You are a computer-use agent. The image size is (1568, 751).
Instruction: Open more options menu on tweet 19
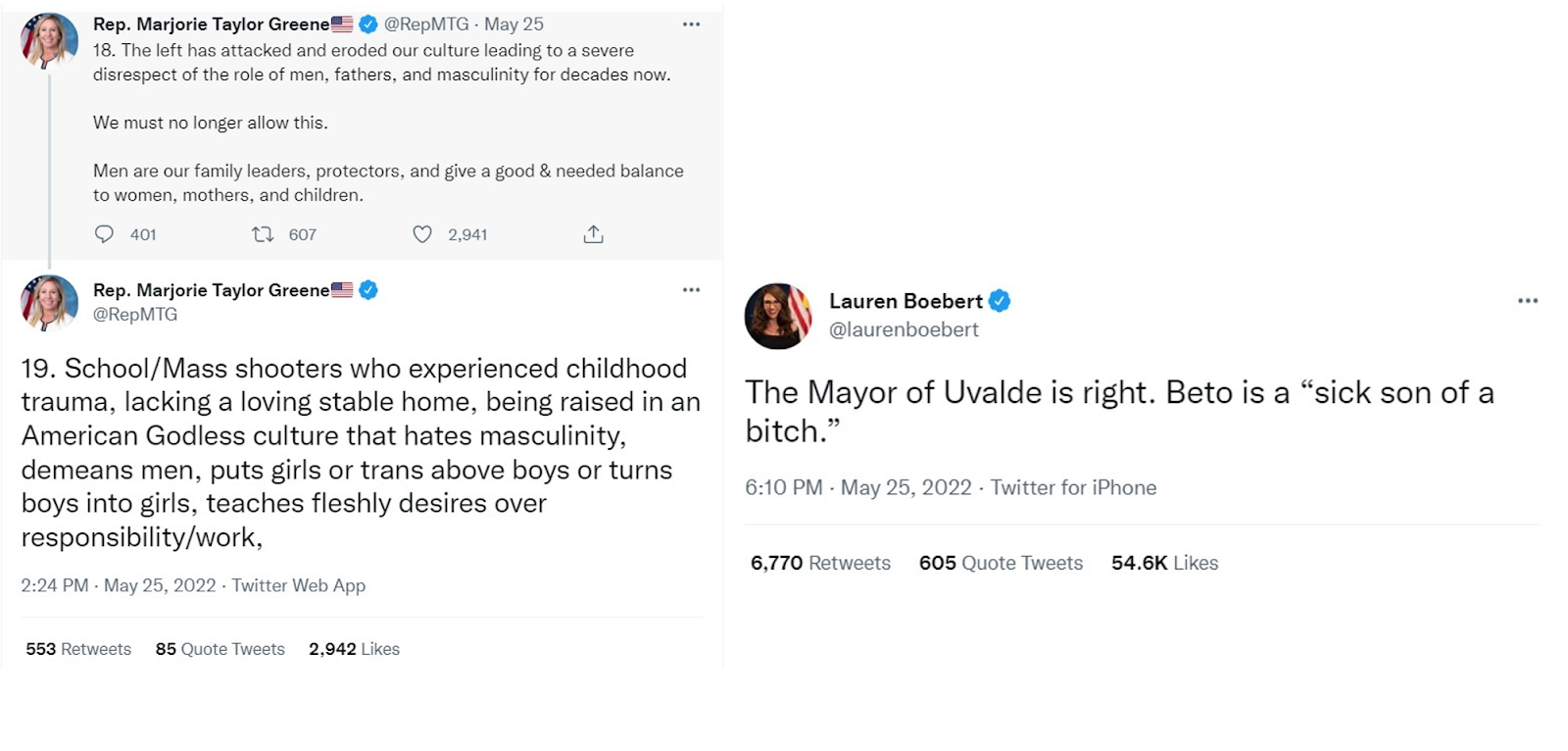pyautogui.click(x=691, y=290)
